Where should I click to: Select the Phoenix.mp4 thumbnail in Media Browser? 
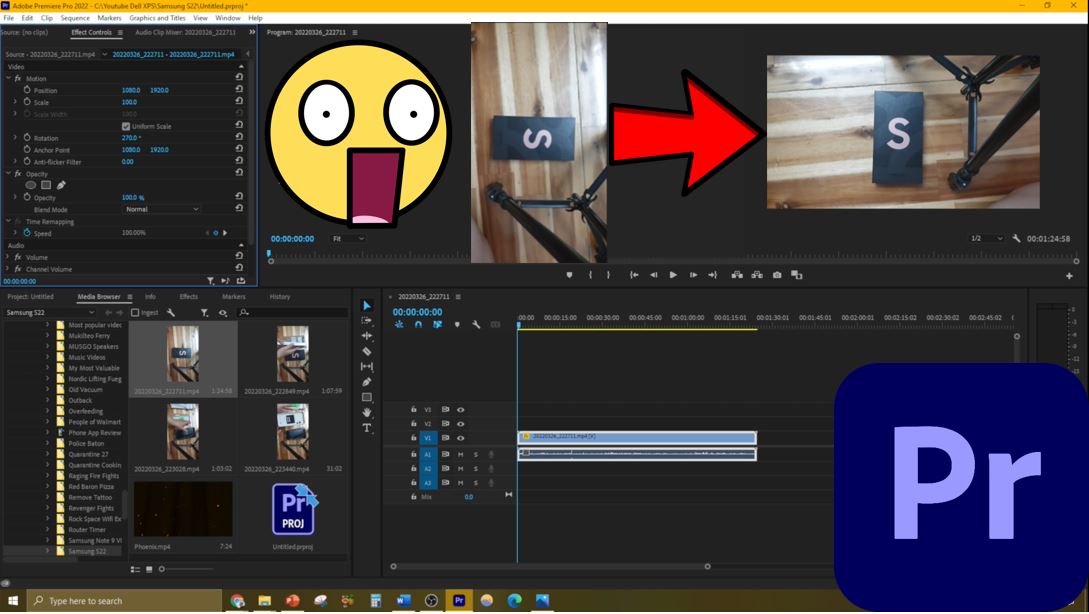[183, 508]
